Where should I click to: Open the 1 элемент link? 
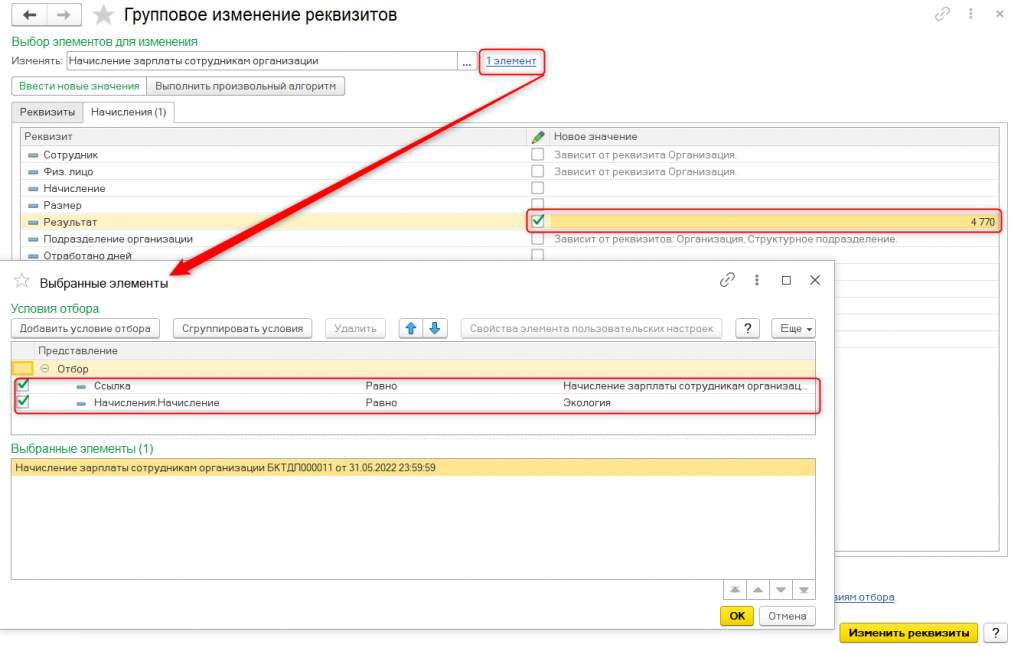click(x=511, y=61)
